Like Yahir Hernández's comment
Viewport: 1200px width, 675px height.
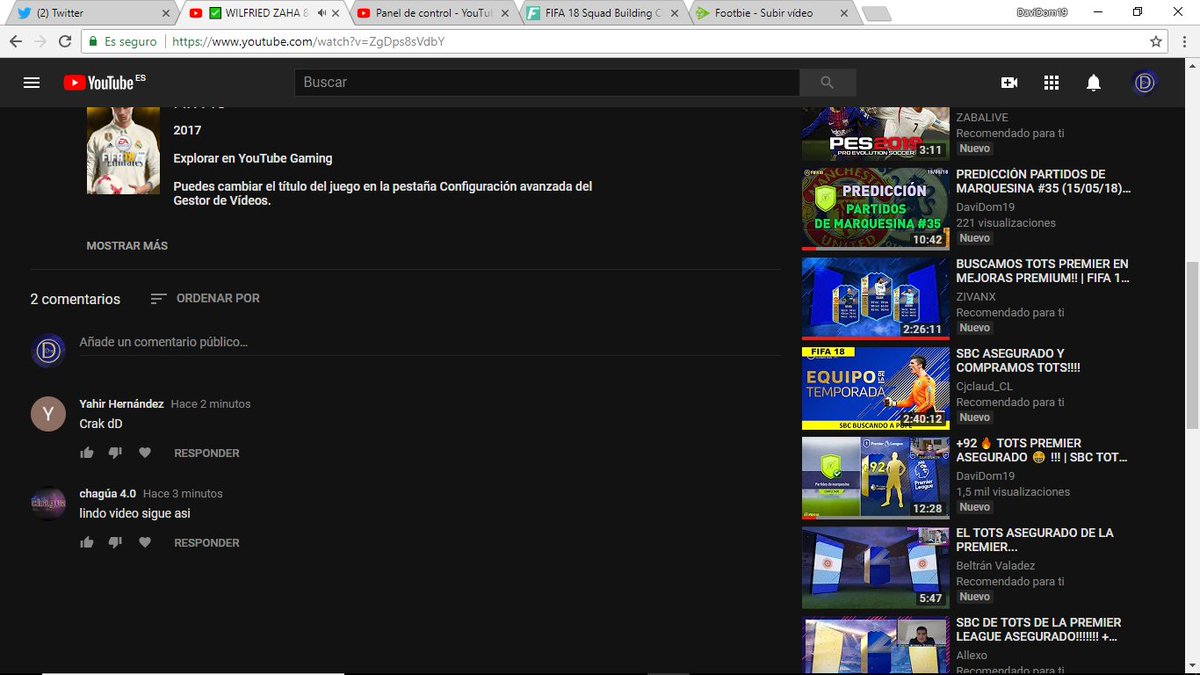click(87, 453)
